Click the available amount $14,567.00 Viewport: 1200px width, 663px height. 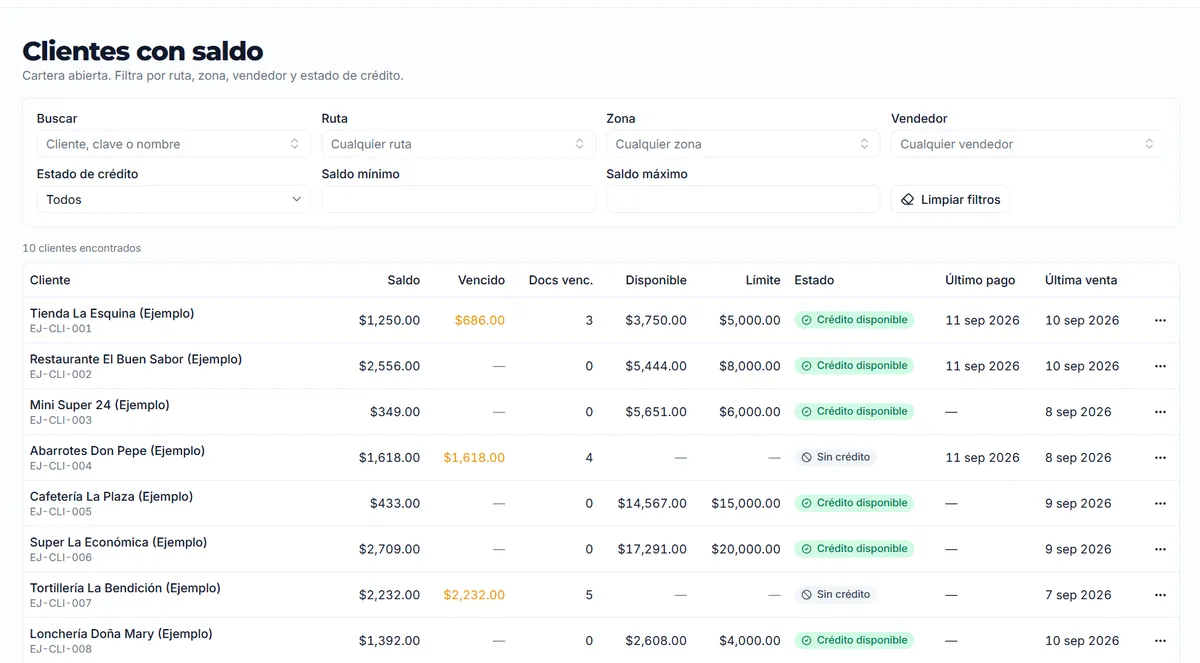tap(652, 504)
